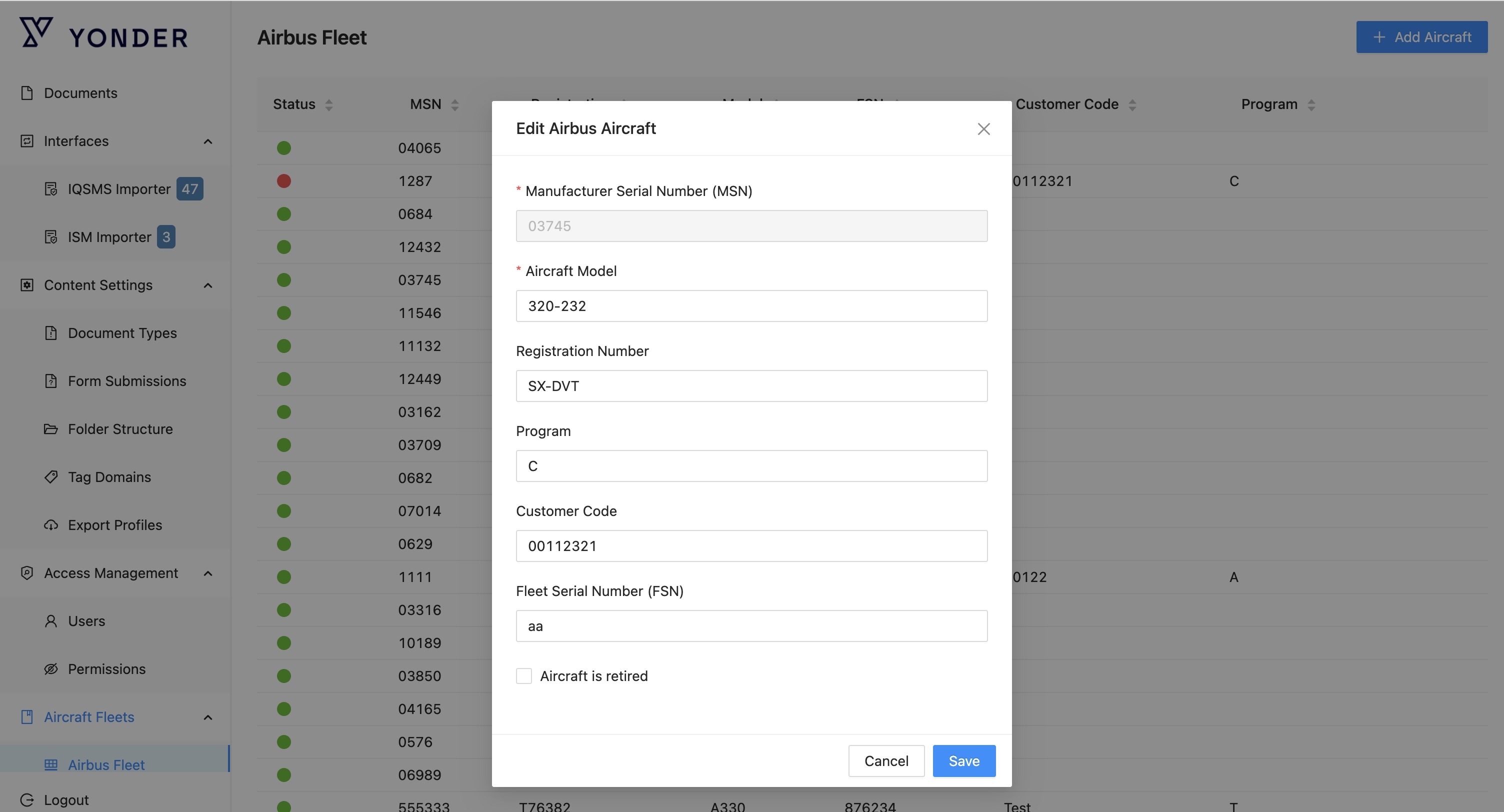Click the Logout icon

coord(27,799)
